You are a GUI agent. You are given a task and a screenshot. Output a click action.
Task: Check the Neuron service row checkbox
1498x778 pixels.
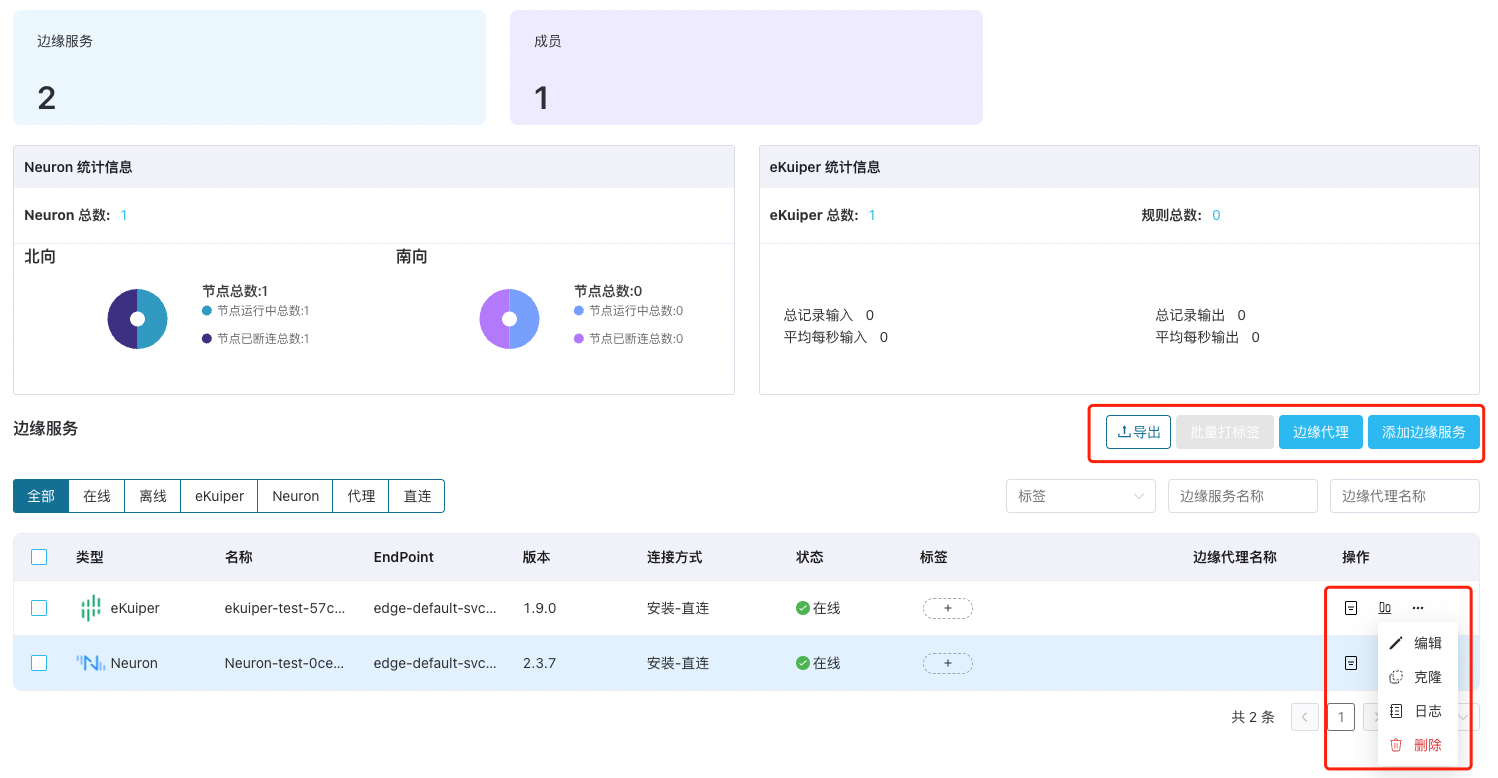39,662
